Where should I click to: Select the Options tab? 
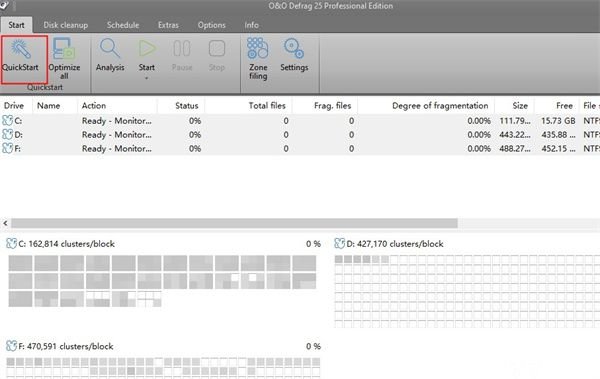tap(211, 25)
